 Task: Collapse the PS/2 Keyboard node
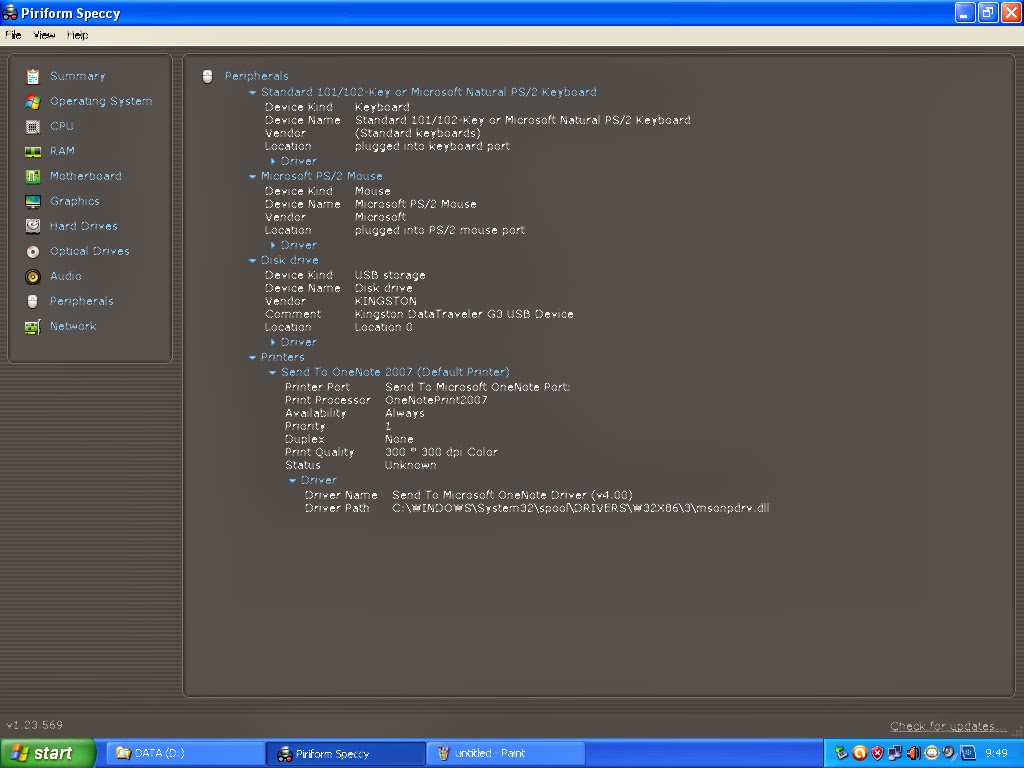pos(253,93)
